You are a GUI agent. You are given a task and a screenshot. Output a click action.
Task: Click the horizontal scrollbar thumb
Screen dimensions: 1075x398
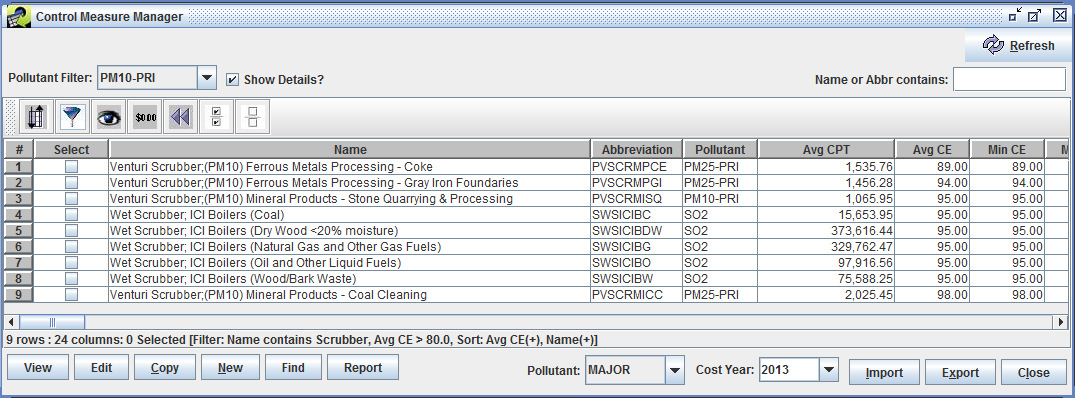[52, 322]
